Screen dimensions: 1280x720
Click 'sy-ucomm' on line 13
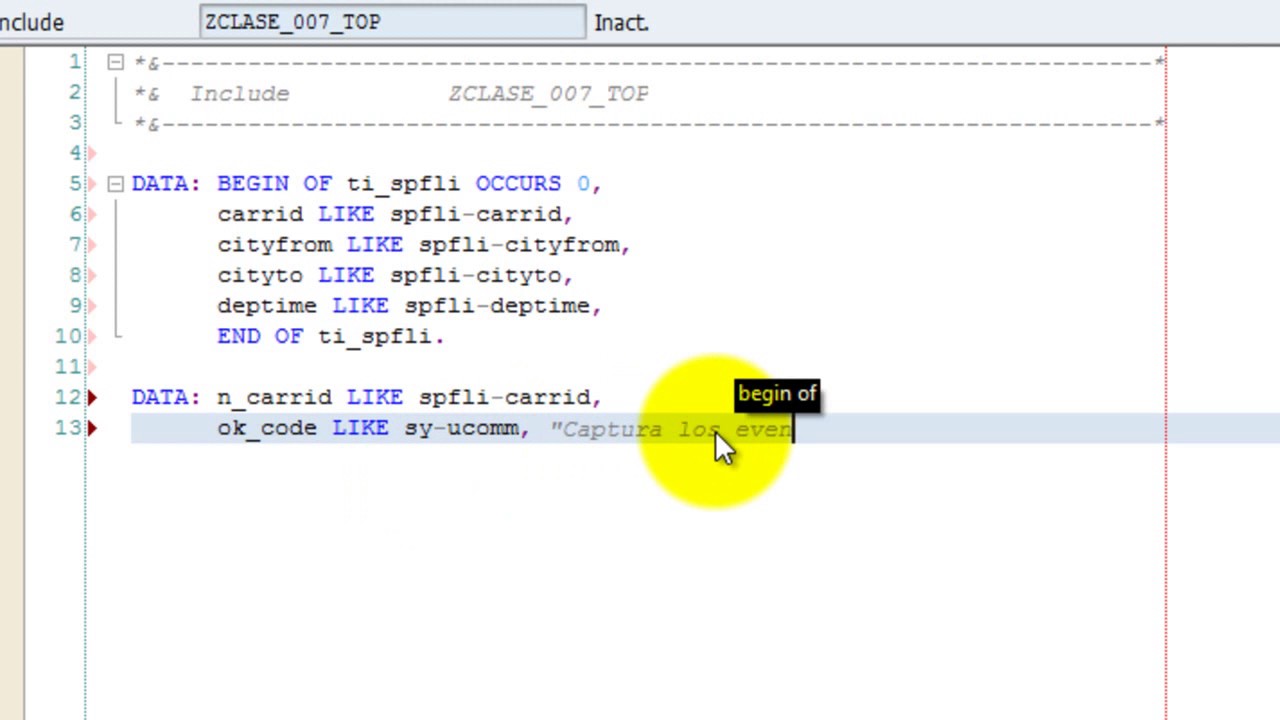(x=462, y=428)
